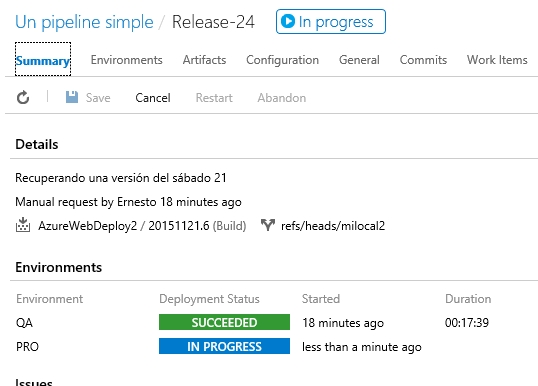Image resolution: width=538 pixels, height=386 pixels.
Task: Click the green SUCCEEDED status for QA
Action: (224, 322)
